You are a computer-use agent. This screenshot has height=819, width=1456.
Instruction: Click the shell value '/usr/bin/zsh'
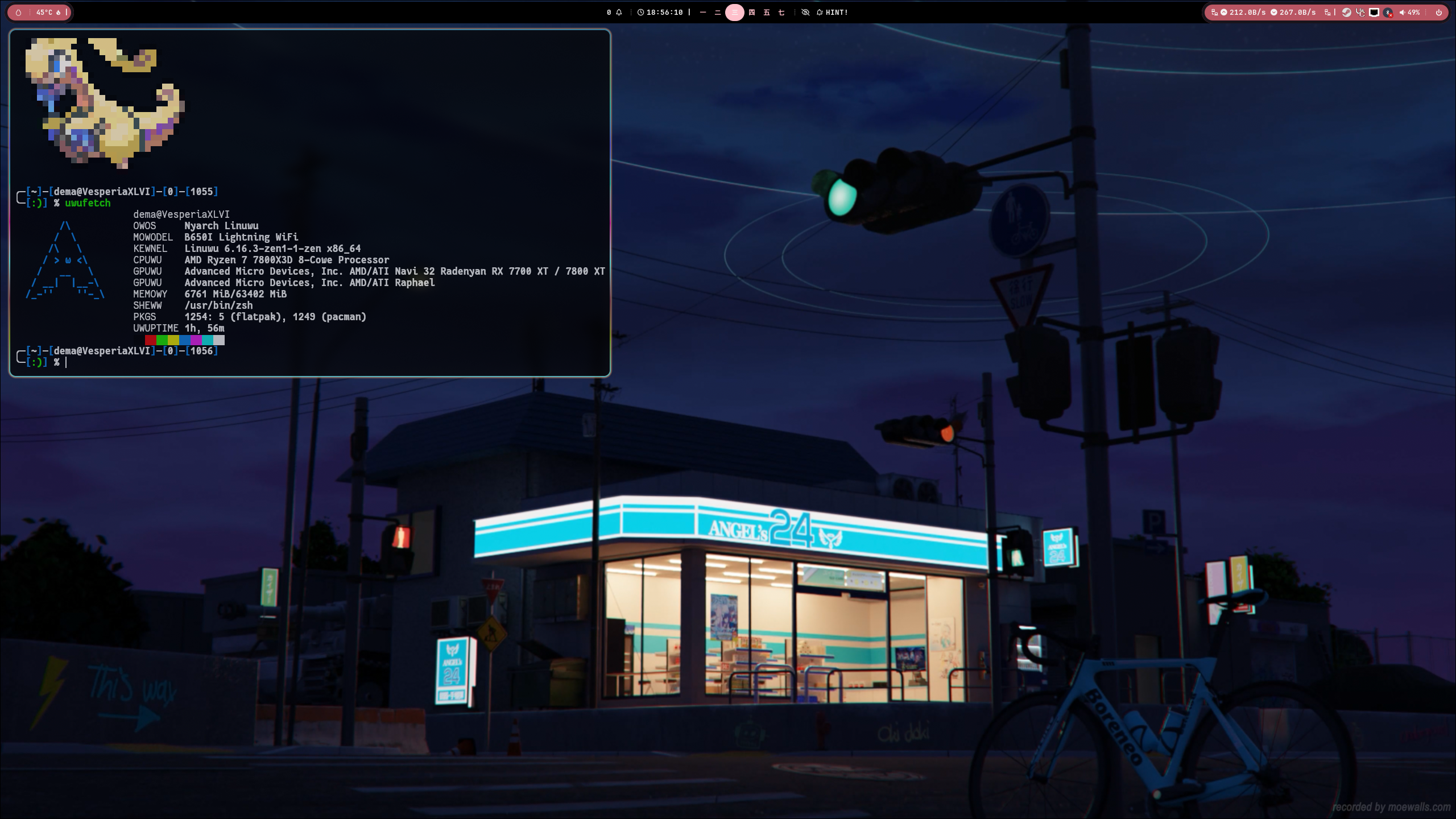(218, 305)
